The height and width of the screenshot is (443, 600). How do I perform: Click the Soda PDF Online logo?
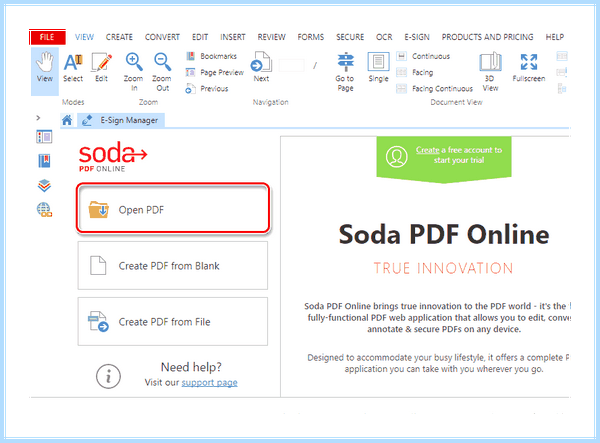point(112,157)
